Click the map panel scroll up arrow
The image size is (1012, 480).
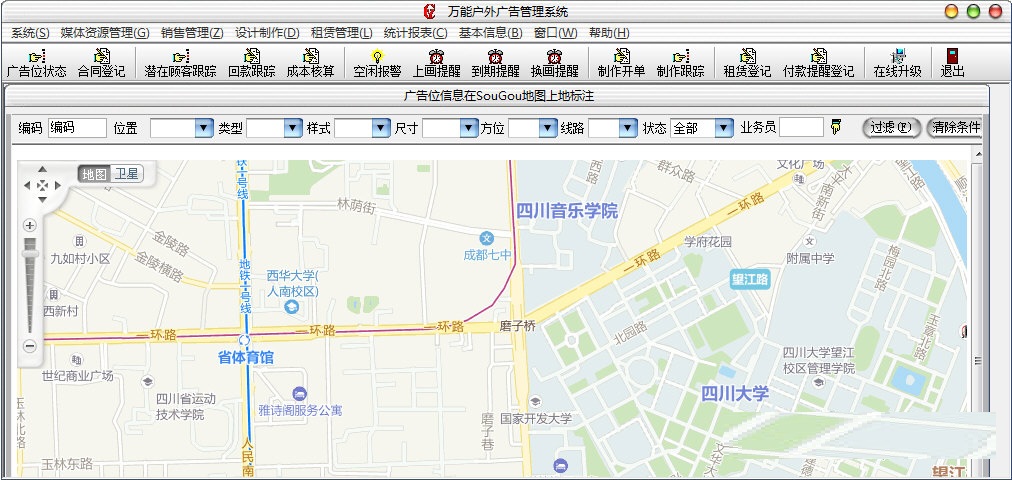coord(977,154)
